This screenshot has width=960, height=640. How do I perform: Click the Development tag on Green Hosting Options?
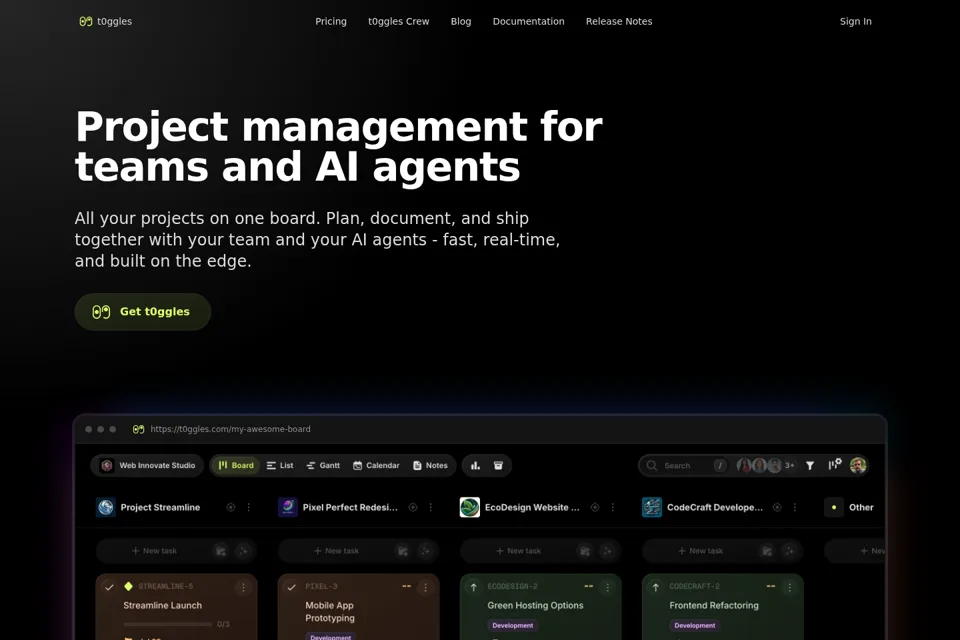click(512, 625)
